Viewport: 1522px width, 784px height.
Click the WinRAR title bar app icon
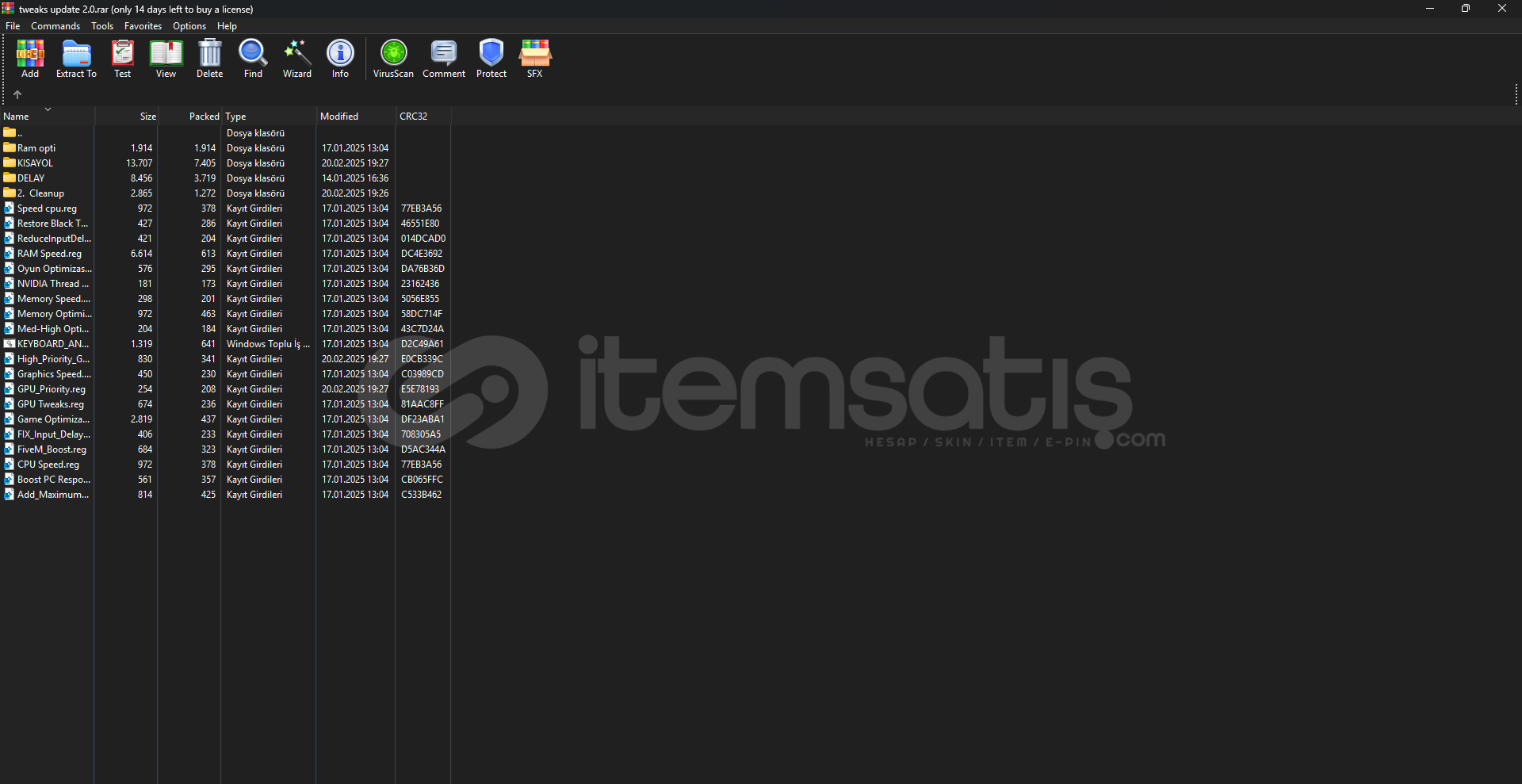pos(8,9)
